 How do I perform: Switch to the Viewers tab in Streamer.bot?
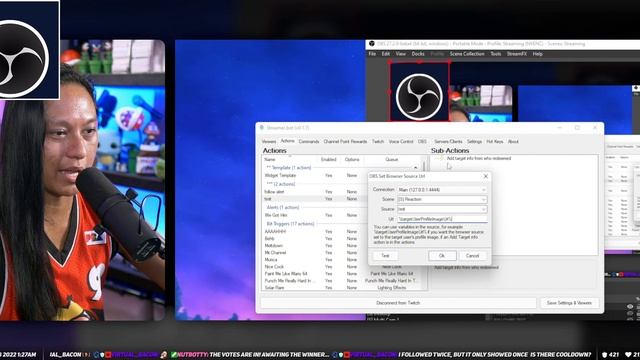pyautogui.click(x=269, y=141)
